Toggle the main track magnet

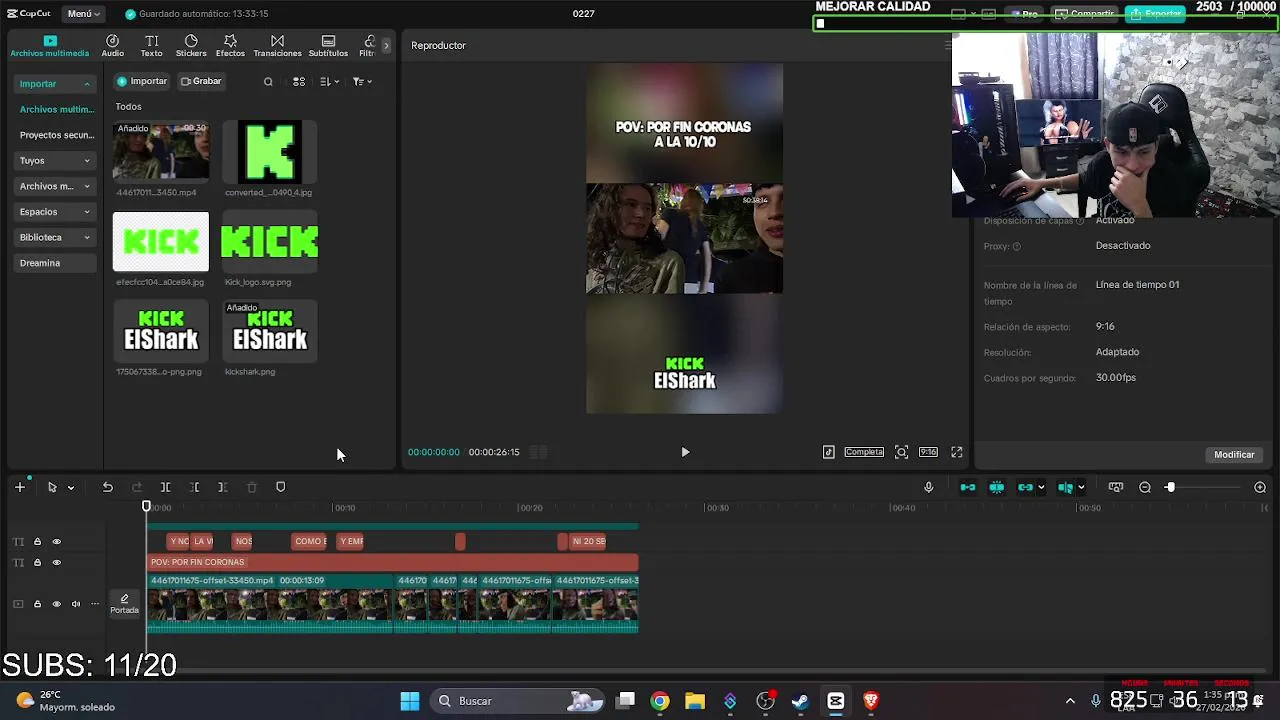point(967,487)
